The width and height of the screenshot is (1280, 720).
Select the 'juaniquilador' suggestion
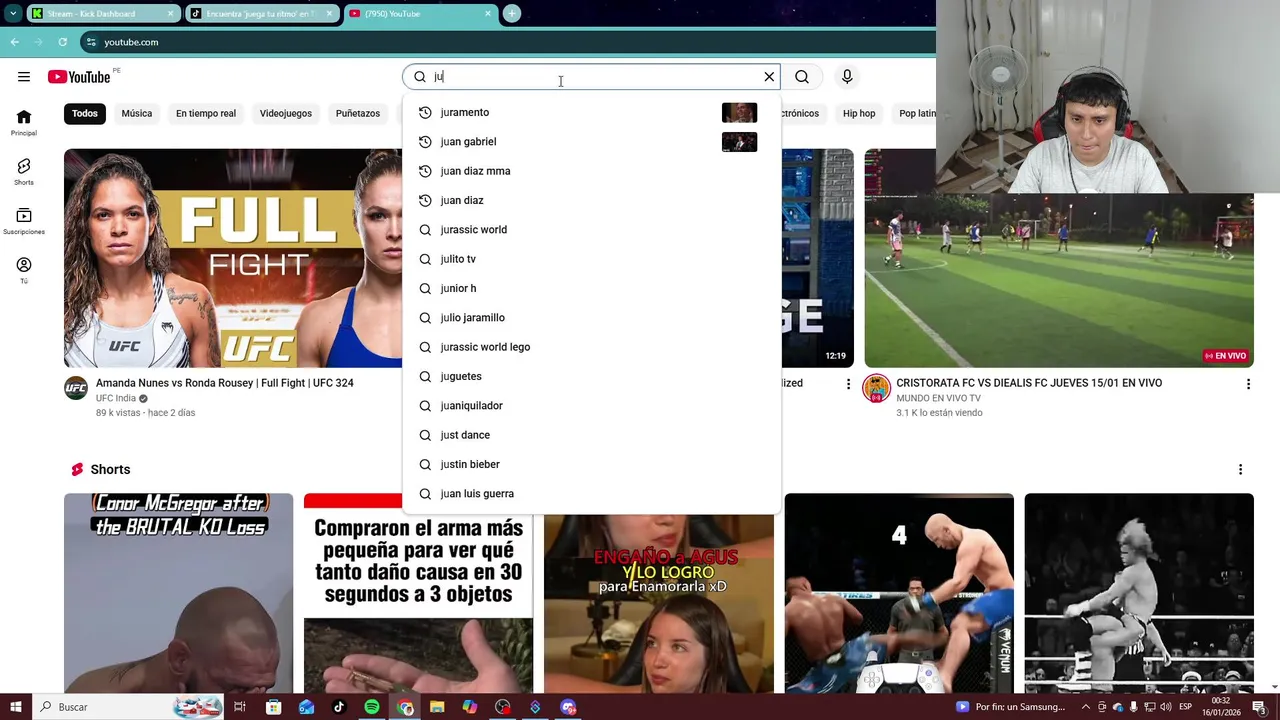point(590,406)
